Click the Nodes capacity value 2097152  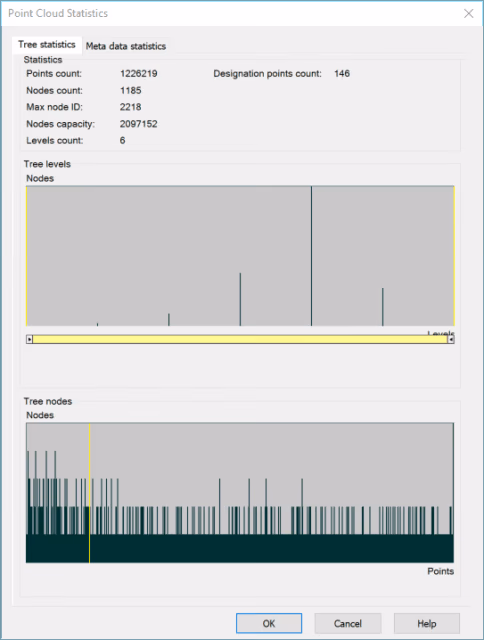click(x=139, y=124)
